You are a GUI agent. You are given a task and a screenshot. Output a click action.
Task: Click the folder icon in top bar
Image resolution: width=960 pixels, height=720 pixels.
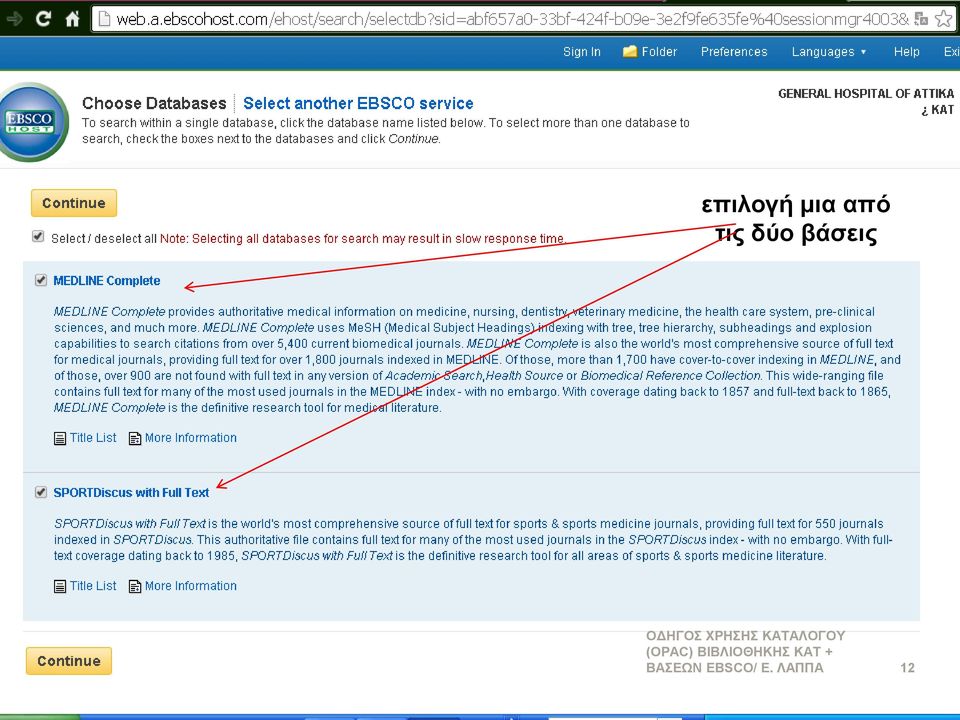pos(629,51)
